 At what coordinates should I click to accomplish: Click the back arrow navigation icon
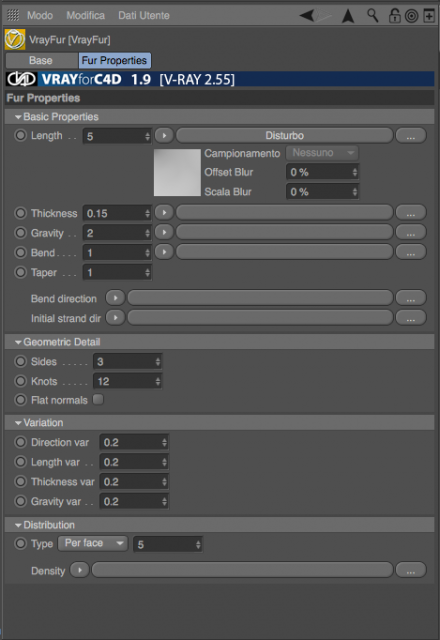point(307,16)
